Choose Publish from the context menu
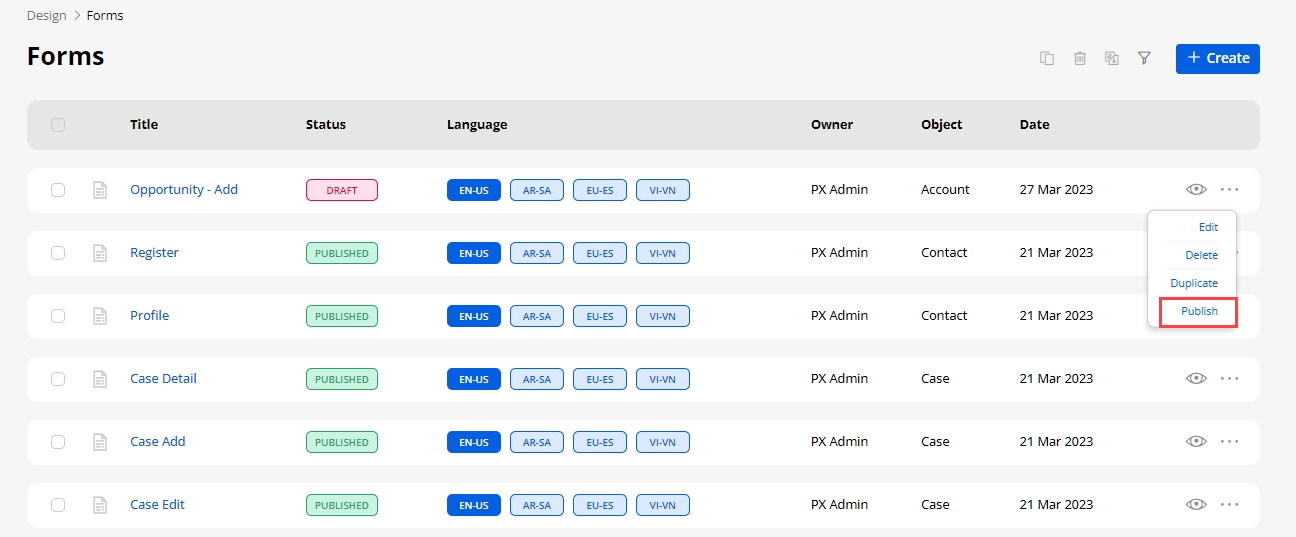The height and width of the screenshot is (537, 1296). coord(1198,311)
